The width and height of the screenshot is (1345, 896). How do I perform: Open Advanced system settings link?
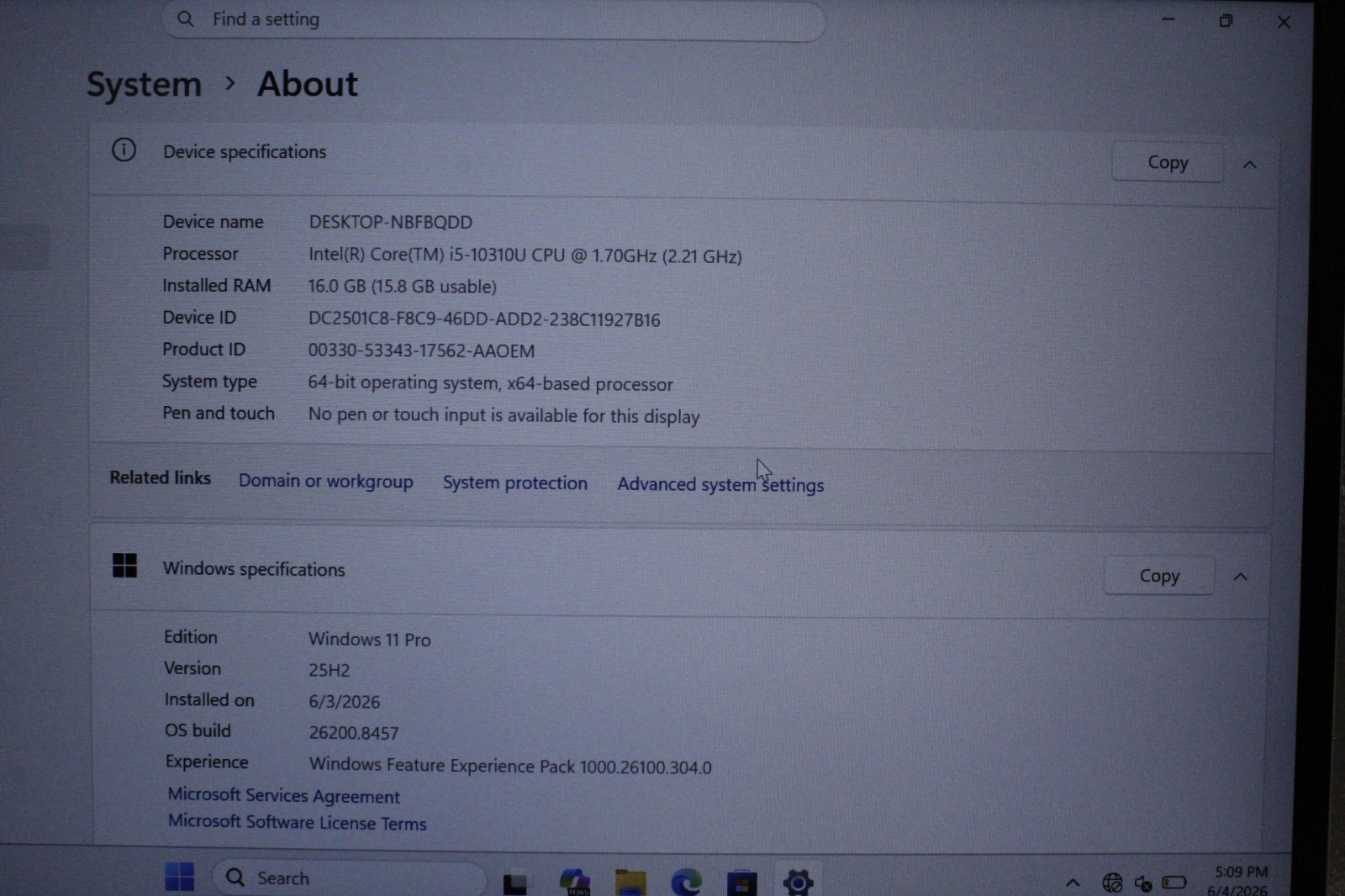(720, 485)
